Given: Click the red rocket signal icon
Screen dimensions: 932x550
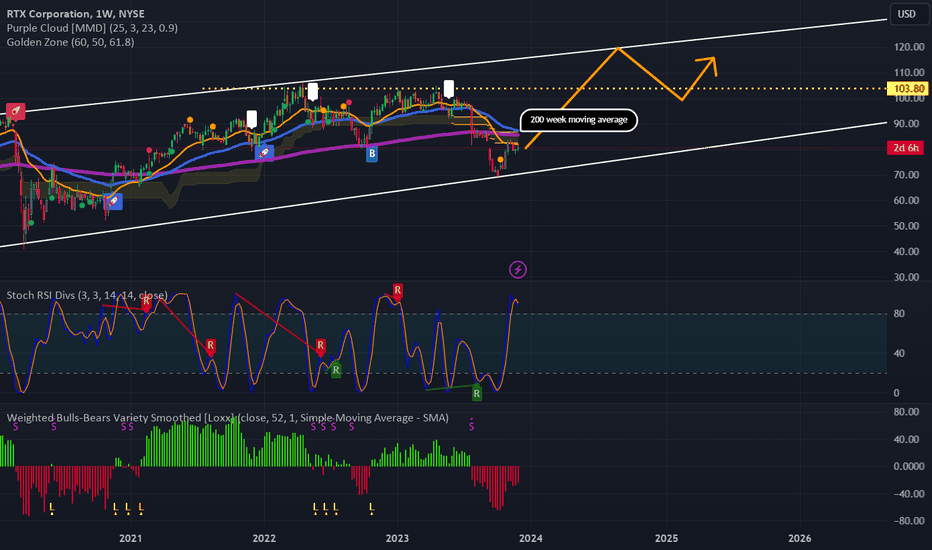Looking at the screenshot, I should pos(16,111).
